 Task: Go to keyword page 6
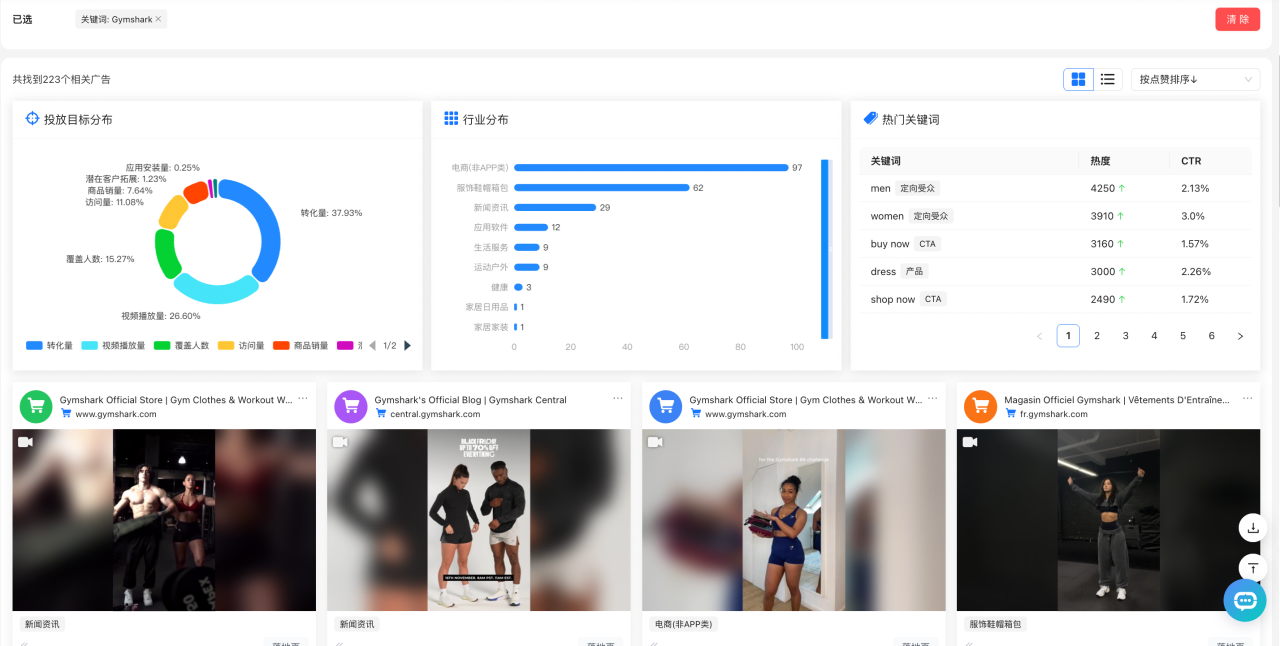[1212, 336]
